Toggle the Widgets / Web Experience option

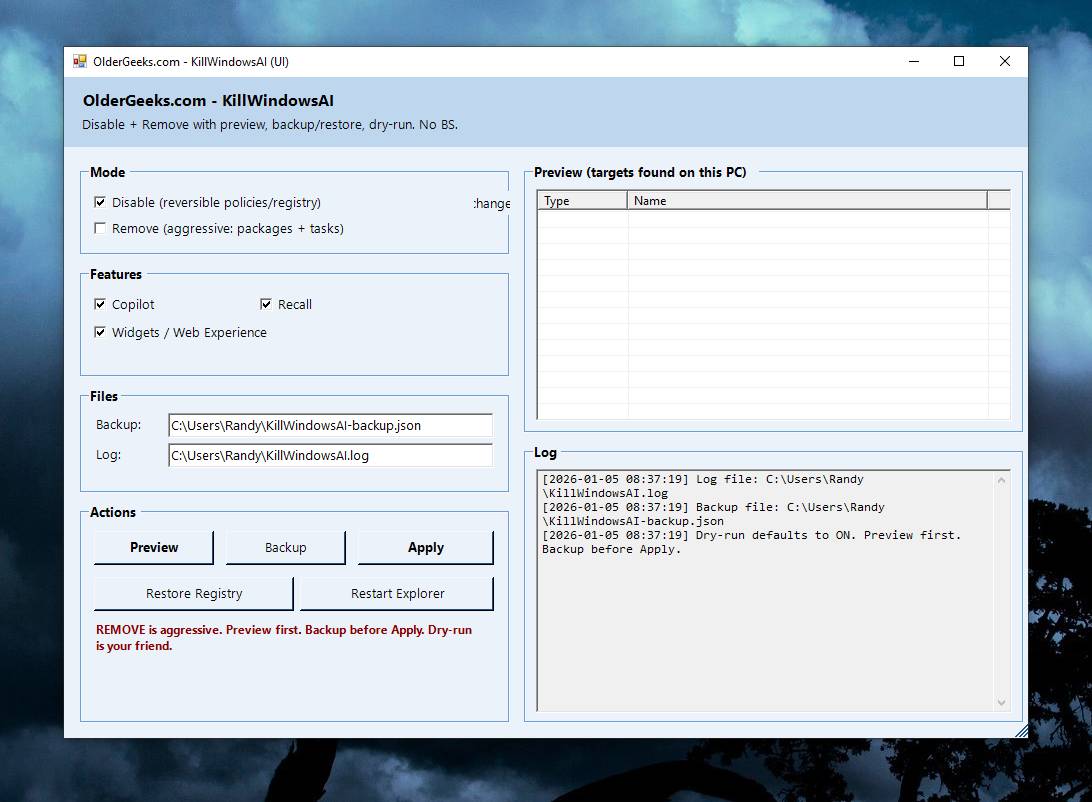coord(100,332)
